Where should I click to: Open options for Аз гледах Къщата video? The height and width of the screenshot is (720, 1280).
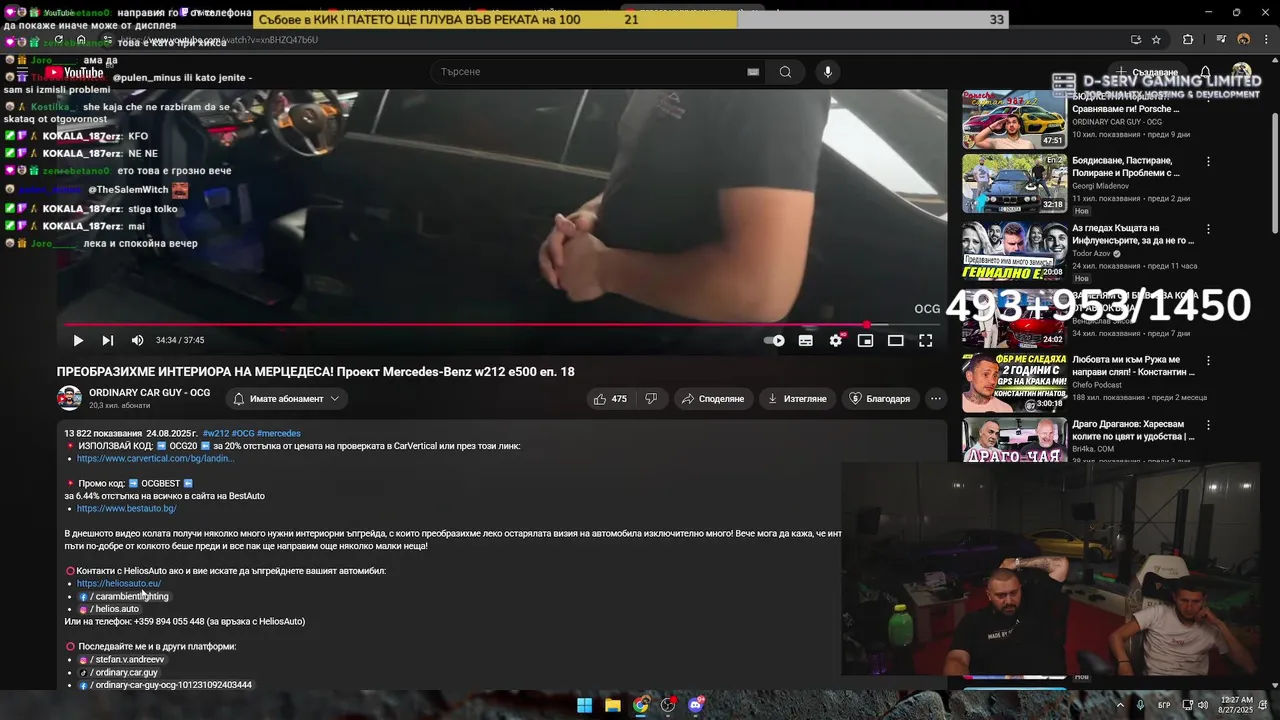(x=1208, y=229)
